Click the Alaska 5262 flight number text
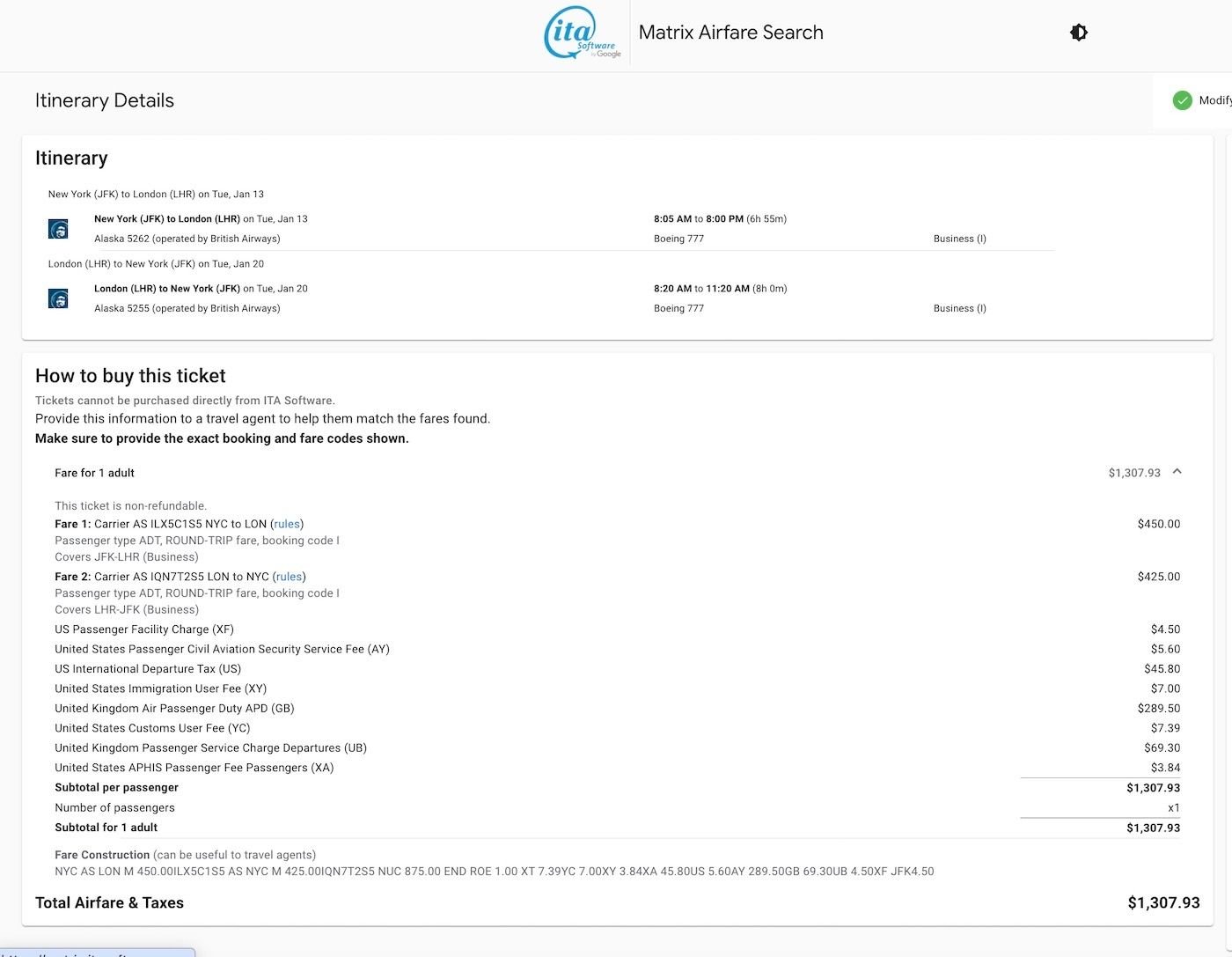 tap(187, 239)
